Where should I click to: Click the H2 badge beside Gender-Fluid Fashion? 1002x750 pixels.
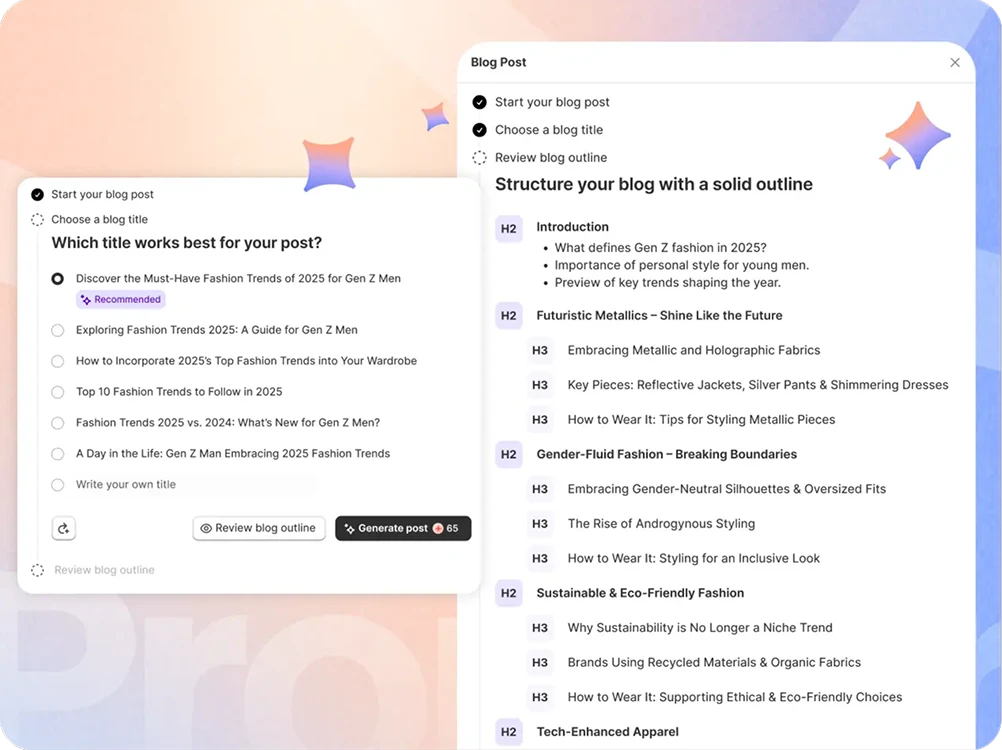pyautogui.click(x=509, y=455)
